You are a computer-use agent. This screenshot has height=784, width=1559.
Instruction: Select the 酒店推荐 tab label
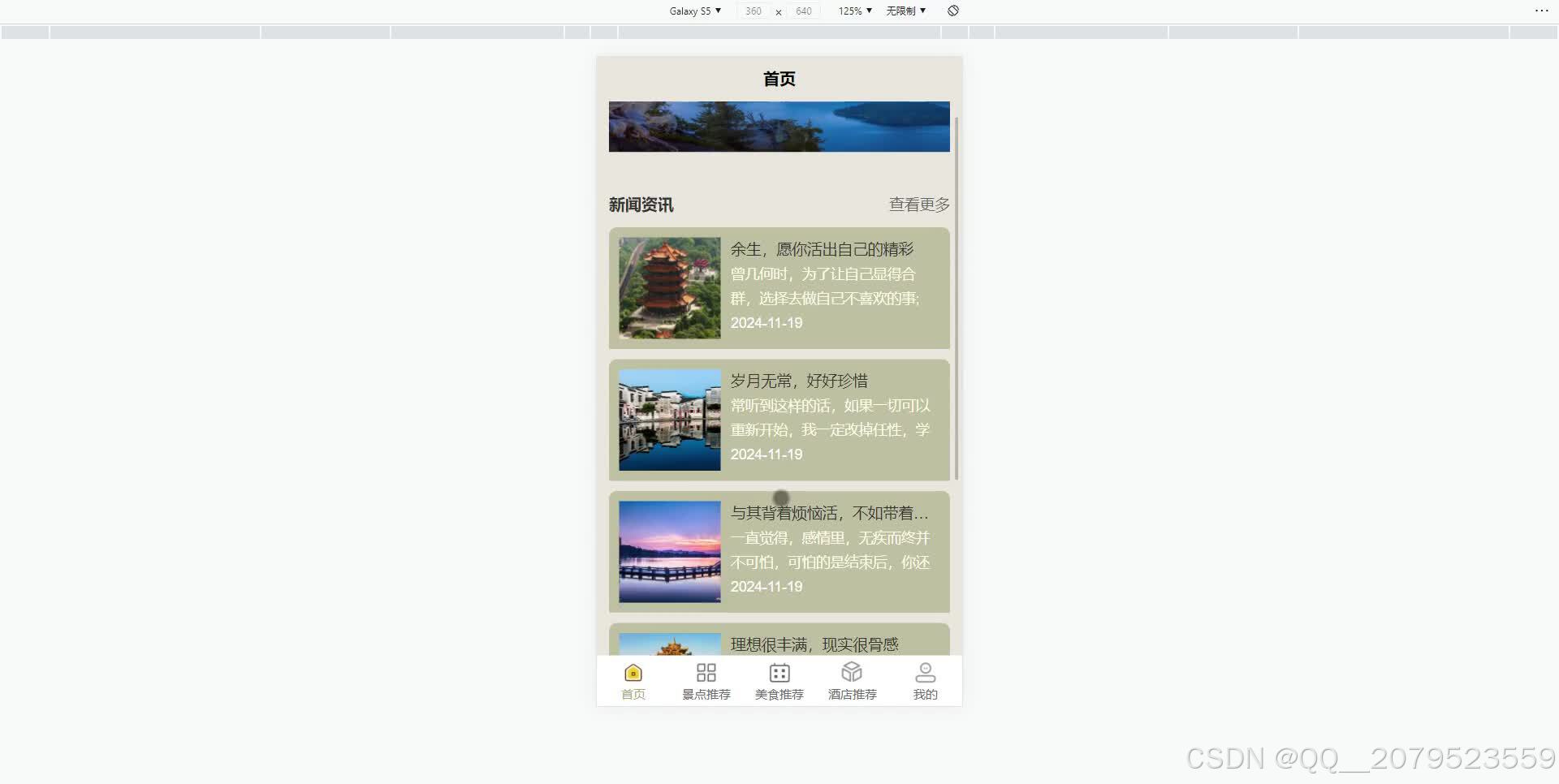(x=853, y=695)
